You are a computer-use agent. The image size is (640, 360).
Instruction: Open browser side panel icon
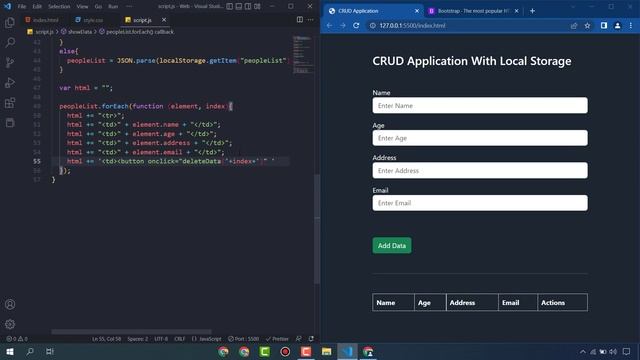point(604,25)
